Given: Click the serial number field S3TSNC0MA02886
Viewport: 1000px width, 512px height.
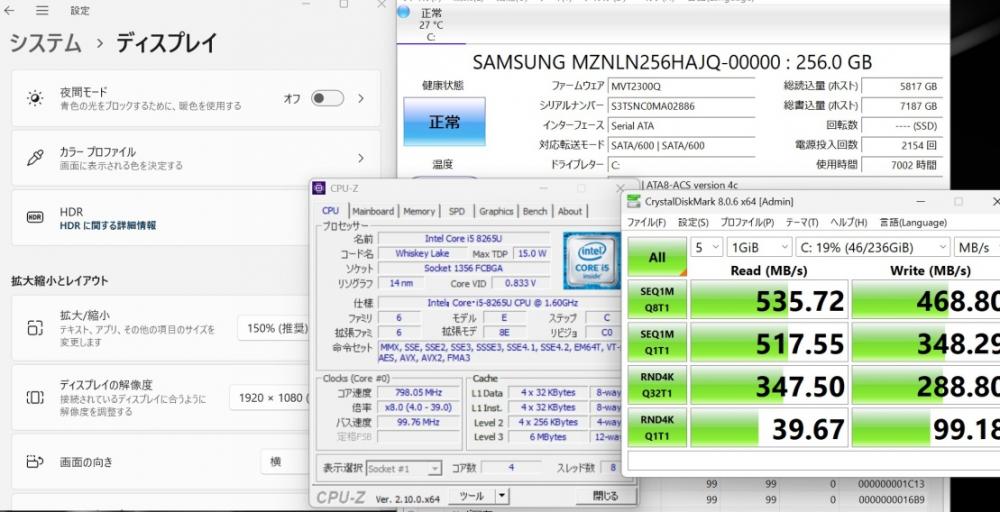Looking at the screenshot, I should coord(681,106).
